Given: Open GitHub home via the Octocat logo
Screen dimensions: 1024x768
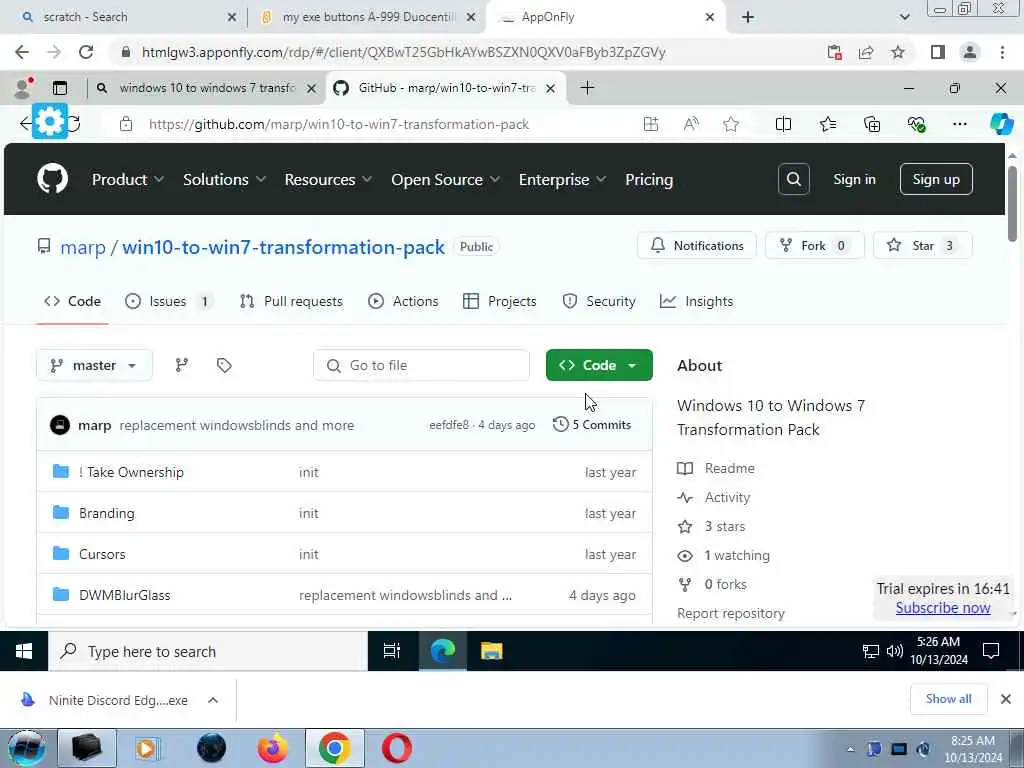Looking at the screenshot, I should [52, 178].
